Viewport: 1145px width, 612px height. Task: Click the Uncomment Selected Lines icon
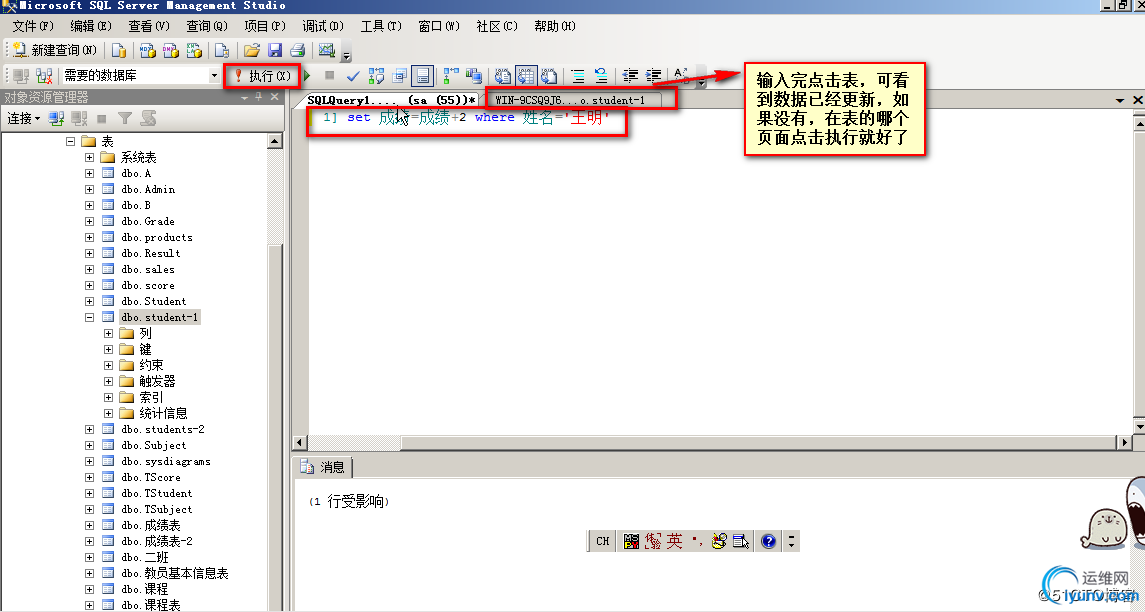click(601, 75)
